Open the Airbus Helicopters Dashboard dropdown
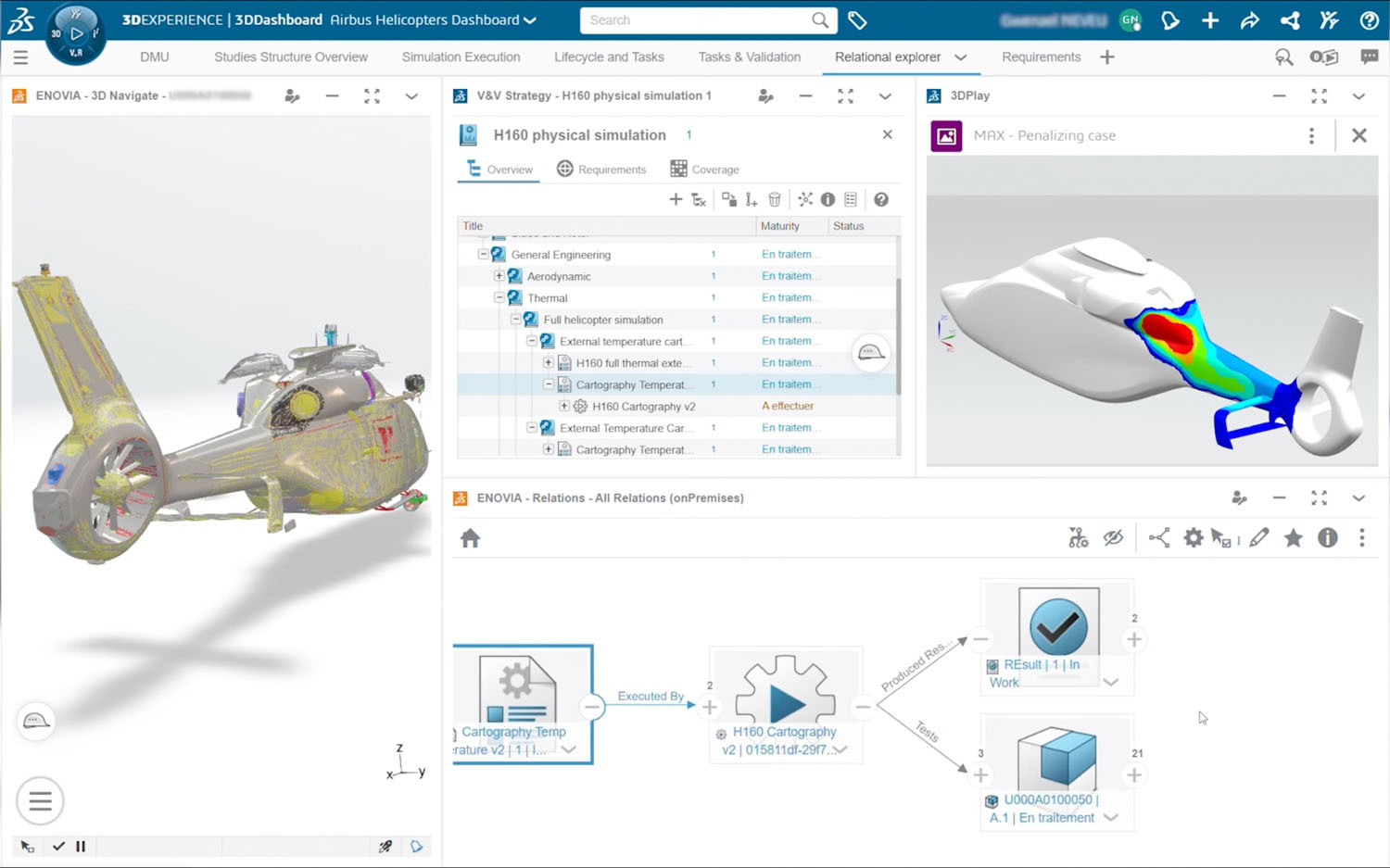The width and height of the screenshot is (1390, 868). pyautogui.click(x=529, y=20)
